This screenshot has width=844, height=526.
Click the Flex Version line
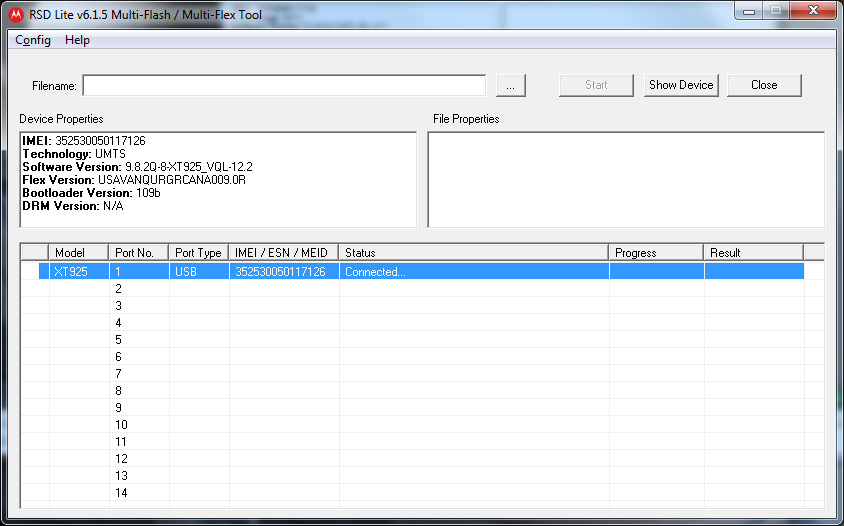(134, 180)
